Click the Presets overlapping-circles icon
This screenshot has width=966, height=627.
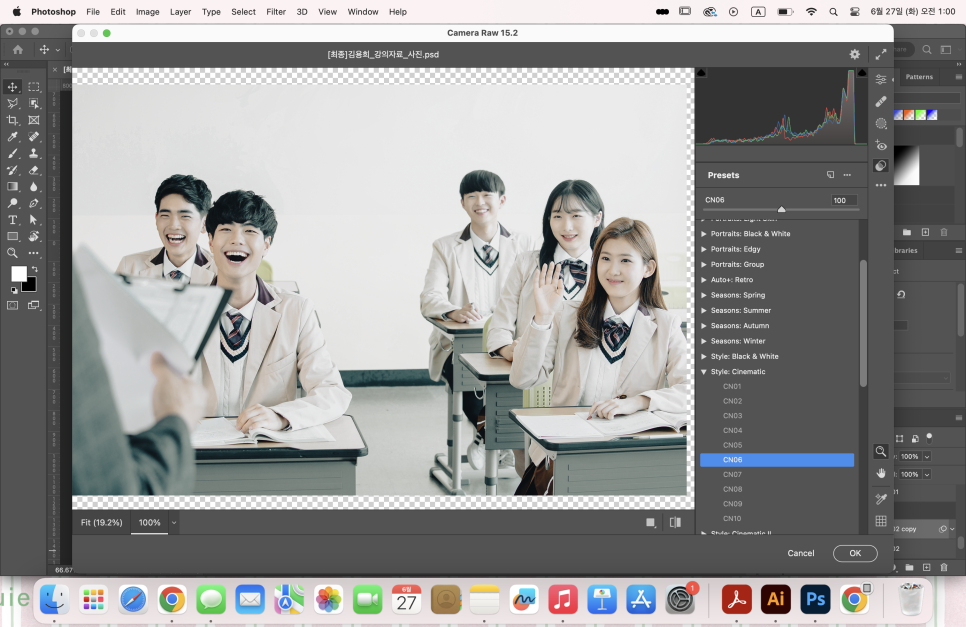click(x=881, y=165)
